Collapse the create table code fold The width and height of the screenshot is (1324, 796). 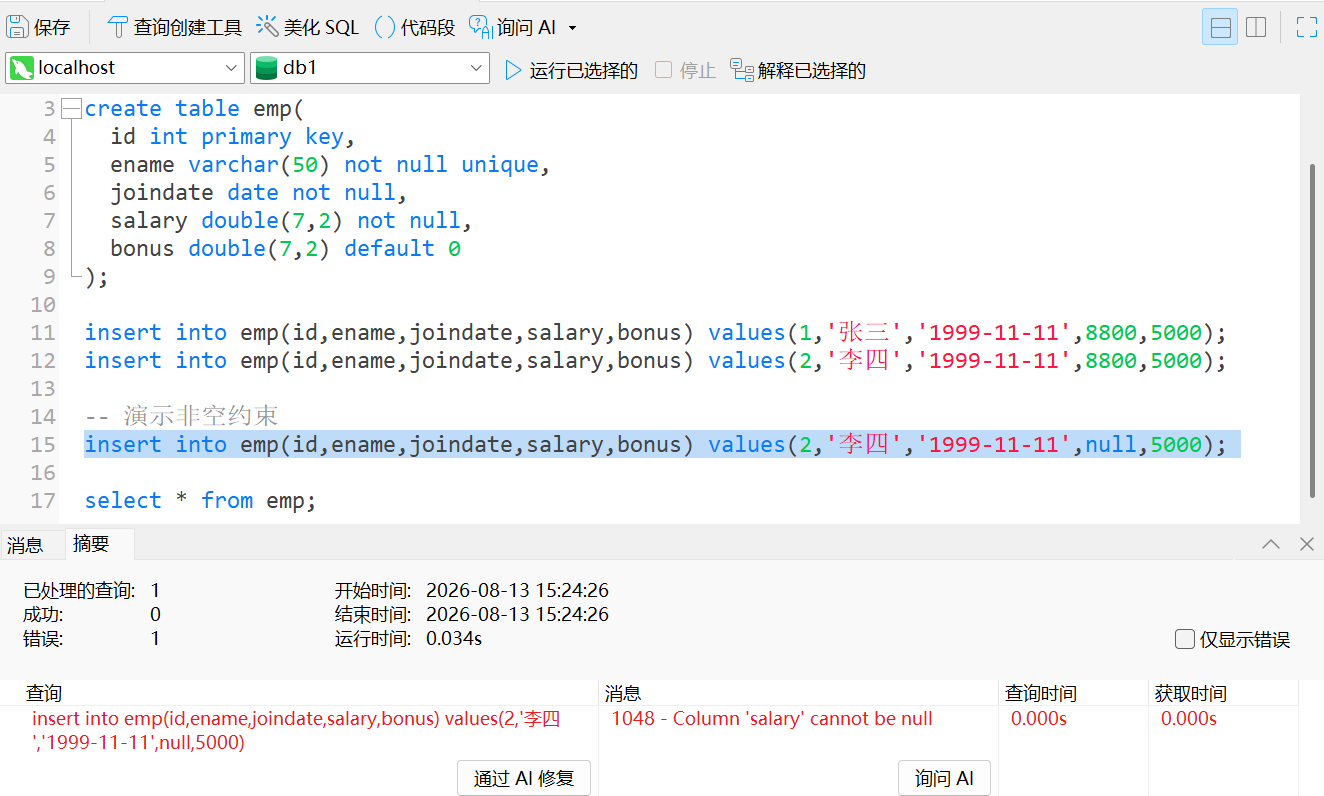tap(70, 109)
